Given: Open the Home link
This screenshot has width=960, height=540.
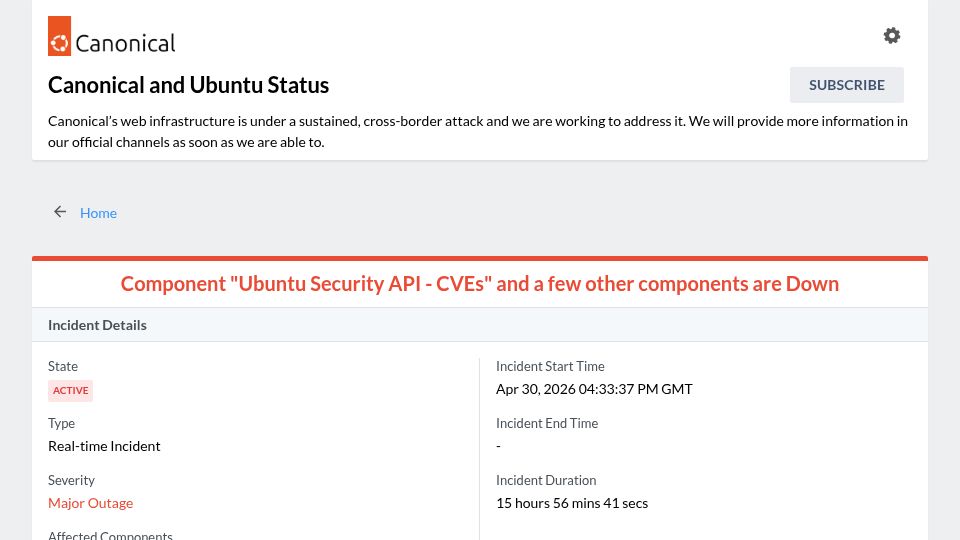Looking at the screenshot, I should (x=98, y=212).
